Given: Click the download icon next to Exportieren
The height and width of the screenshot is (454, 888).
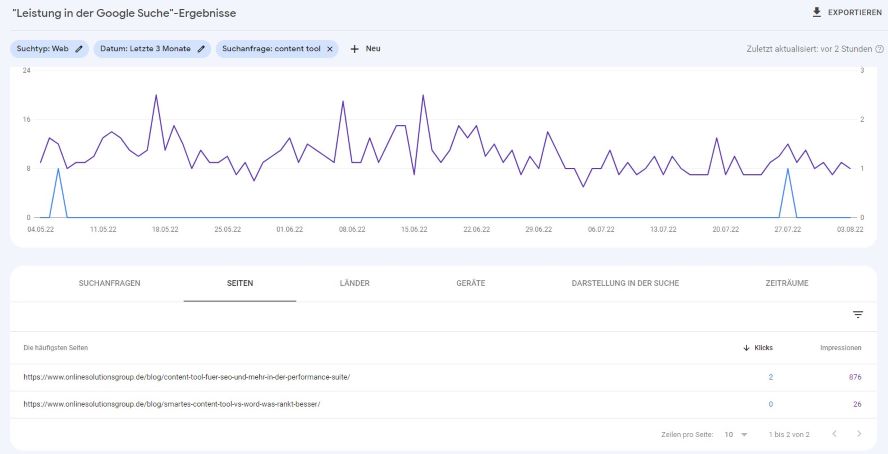Looking at the screenshot, I should [817, 12].
